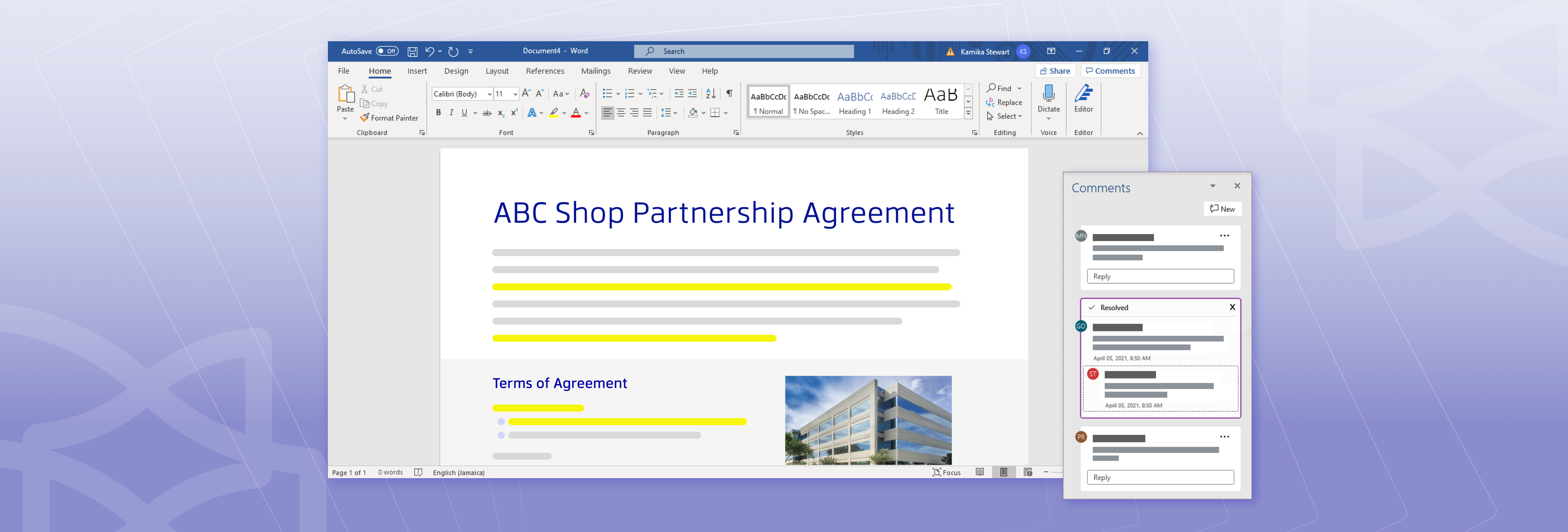This screenshot has width=1568, height=532.
Task: Click the Clear Formatting icon
Action: click(584, 93)
